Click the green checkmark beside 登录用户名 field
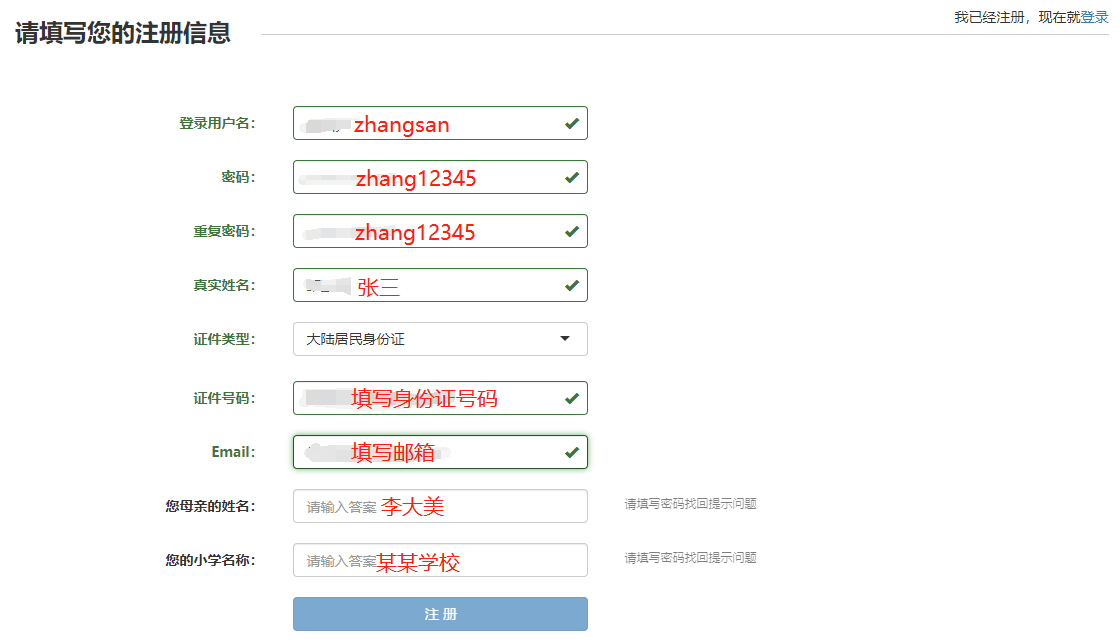 click(x=570, y=123)
